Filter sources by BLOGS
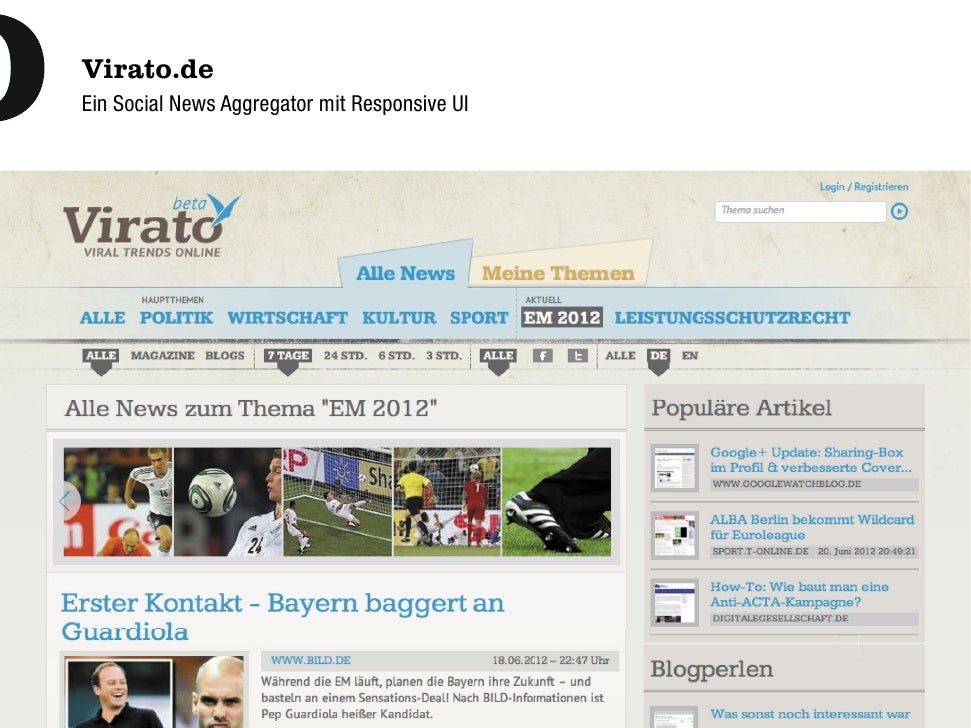Screen dimensions: 971x728 225,355
